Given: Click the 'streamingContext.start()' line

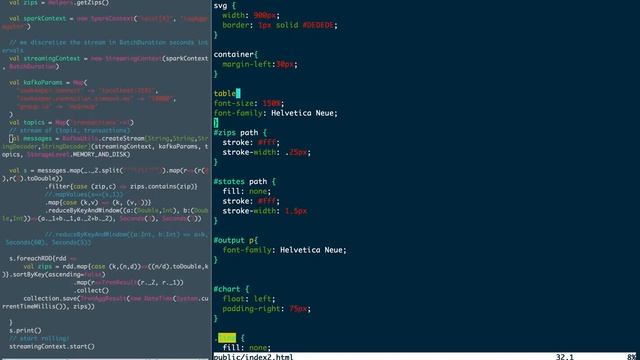Looking at the screenshot, I should click(52, 347).
